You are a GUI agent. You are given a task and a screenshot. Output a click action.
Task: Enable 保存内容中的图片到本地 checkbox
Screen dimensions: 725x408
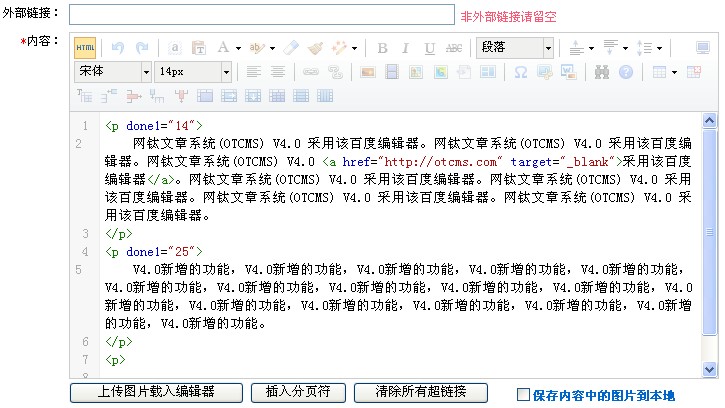pyautogui.click(x=523, y=395)
